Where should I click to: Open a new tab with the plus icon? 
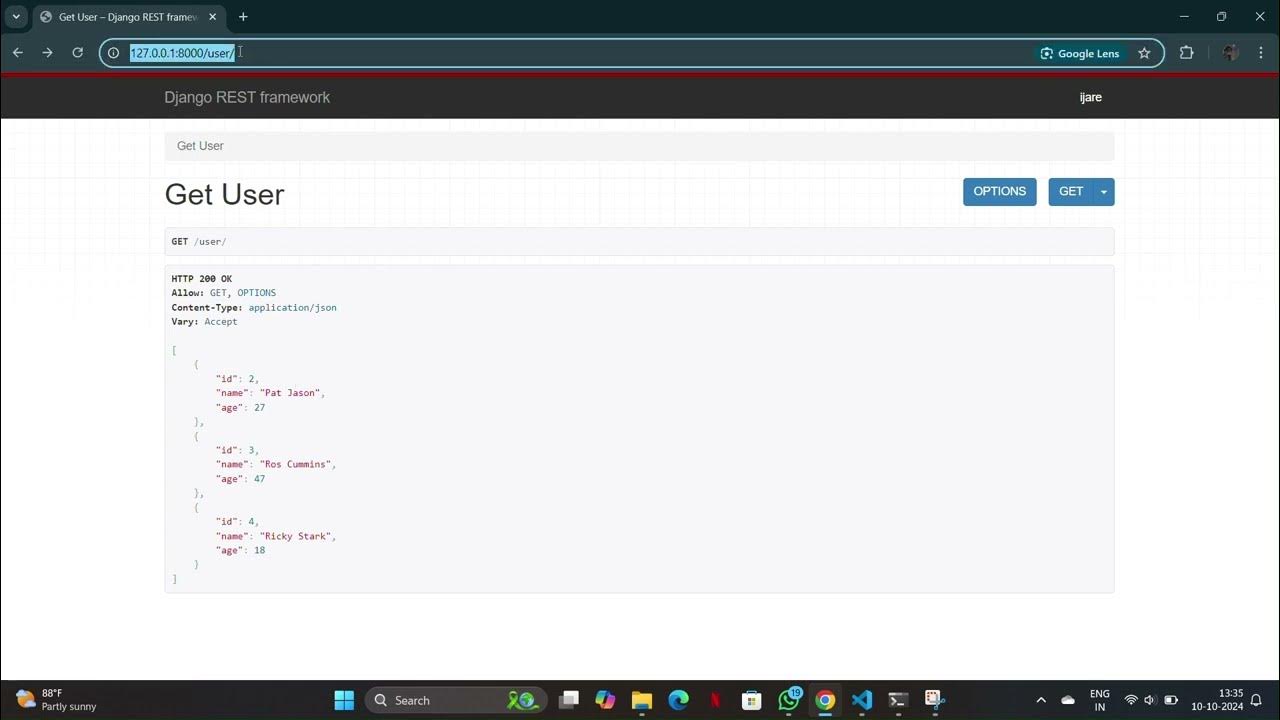click(243, 17)
